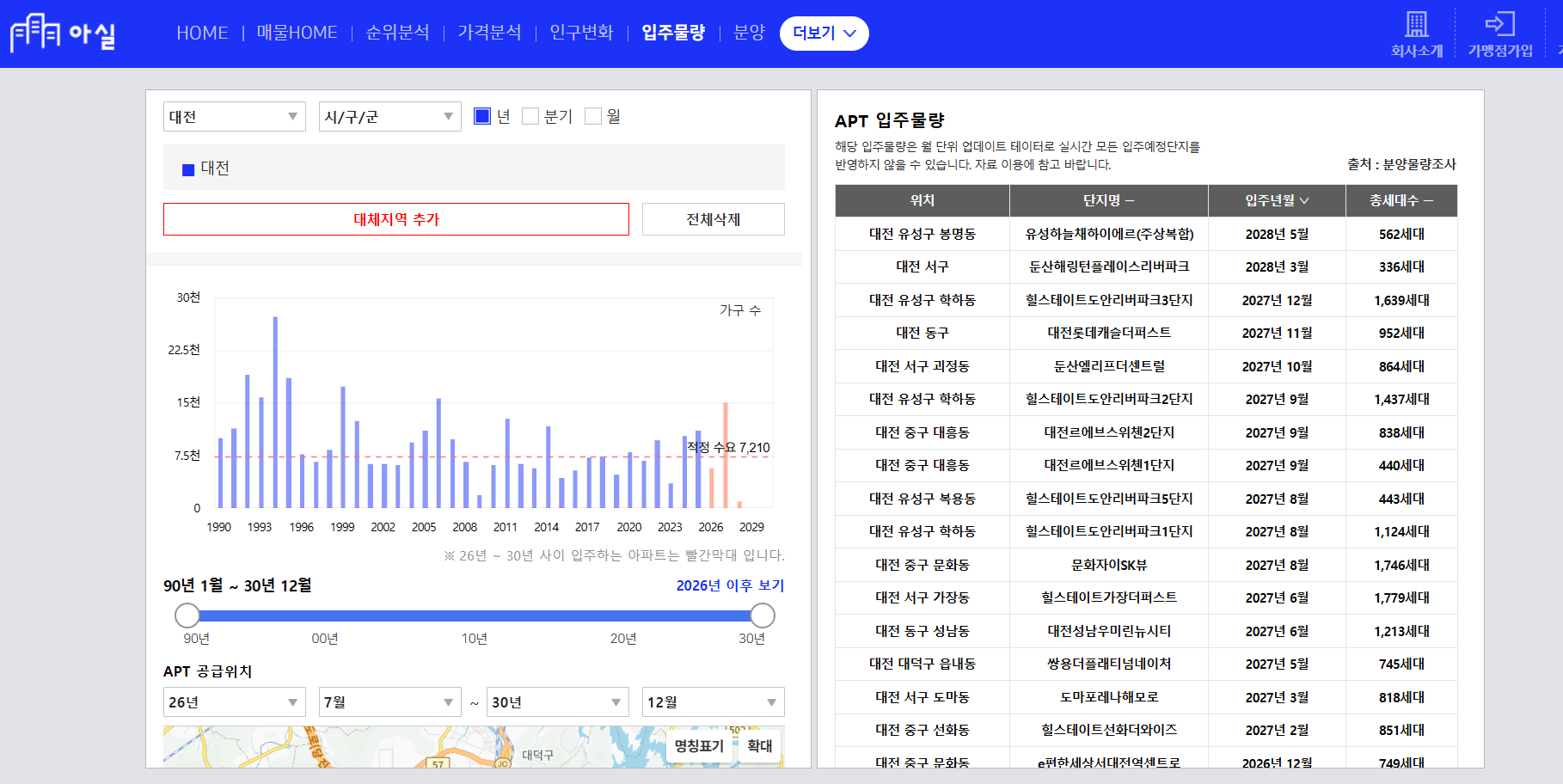Select 입주물량 menu

(x=673, y=33)
